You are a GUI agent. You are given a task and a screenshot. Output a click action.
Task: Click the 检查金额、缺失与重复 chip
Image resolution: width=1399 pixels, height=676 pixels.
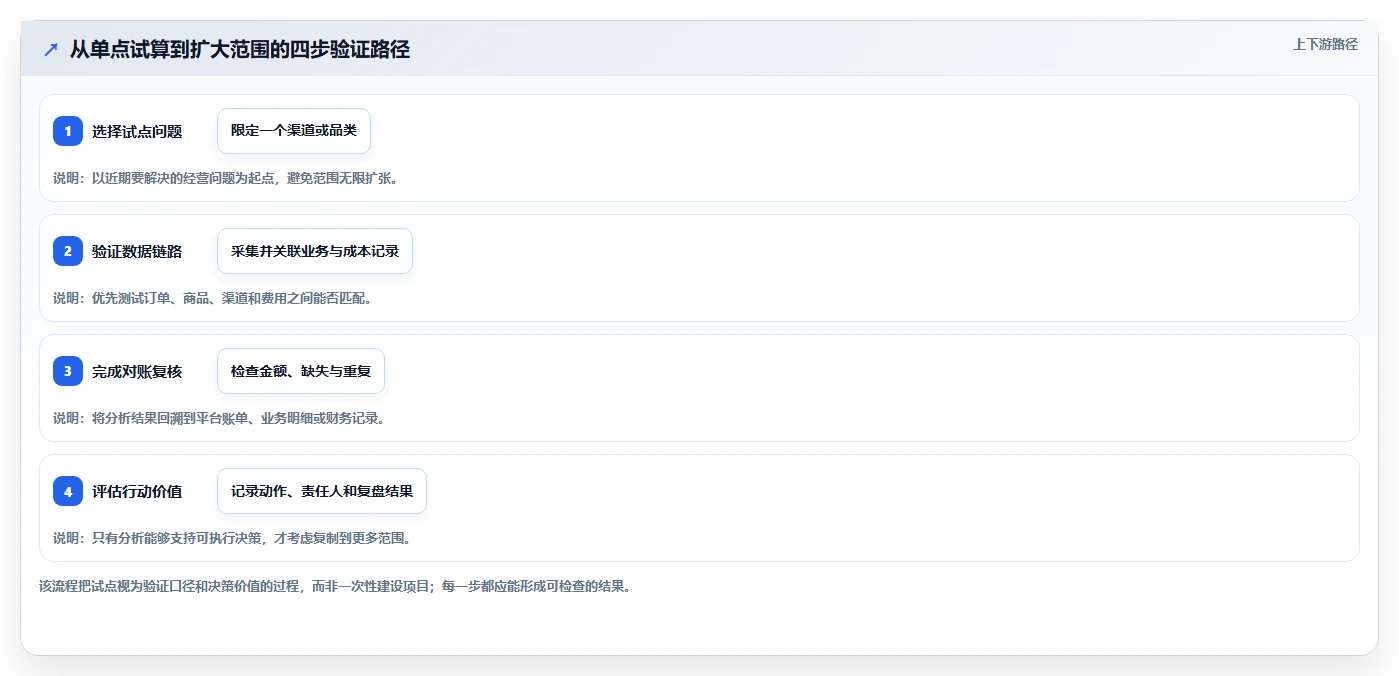(x=301, y=371)
